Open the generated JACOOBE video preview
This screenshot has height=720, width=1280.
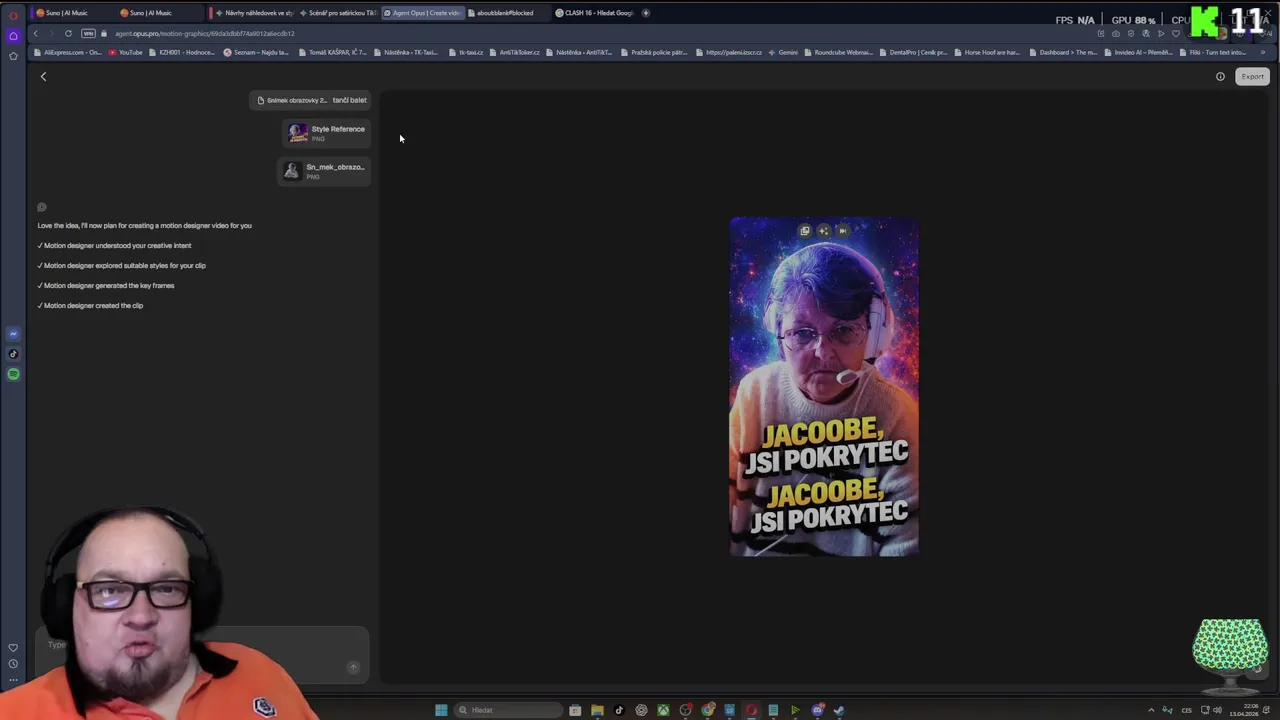pyautogui.click(x=824, y=386)
